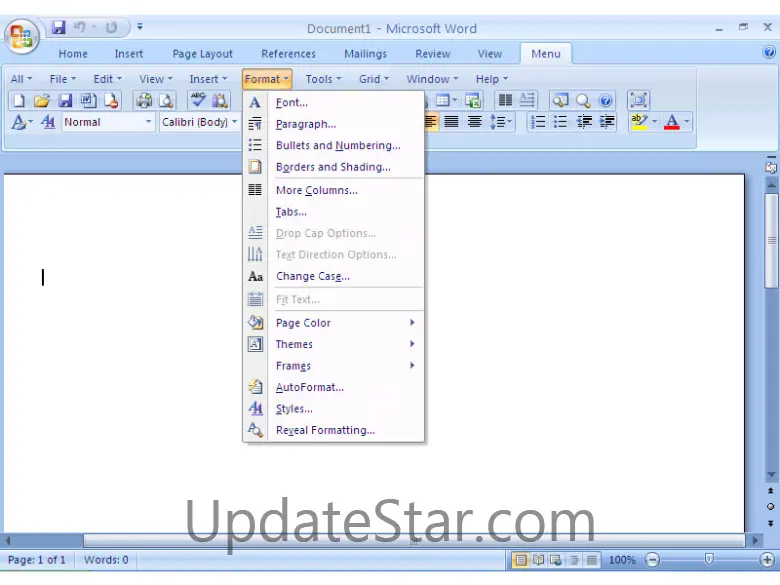Viewport: 780px width, 585px height.
Task: Open the Tools dropdown menu
Action: click(x=323, y=79)
